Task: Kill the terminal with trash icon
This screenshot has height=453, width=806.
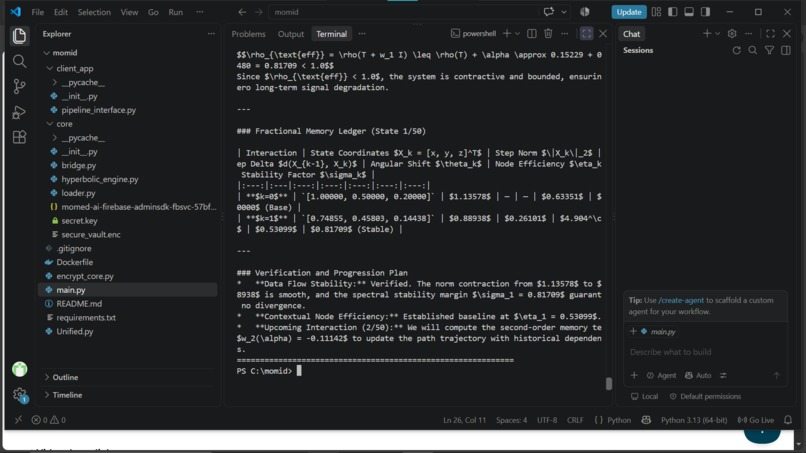Action: pyautogui.click(x=548, y=34)
